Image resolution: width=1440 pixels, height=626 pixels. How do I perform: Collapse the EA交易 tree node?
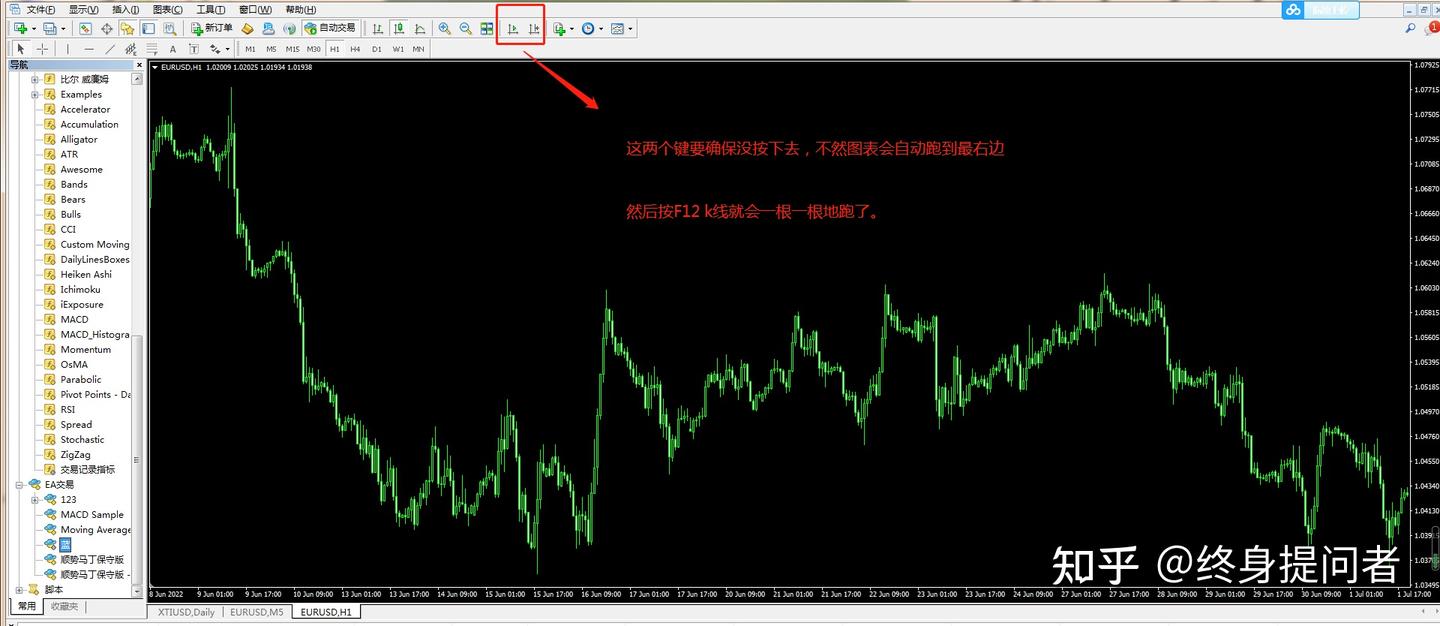19,484
